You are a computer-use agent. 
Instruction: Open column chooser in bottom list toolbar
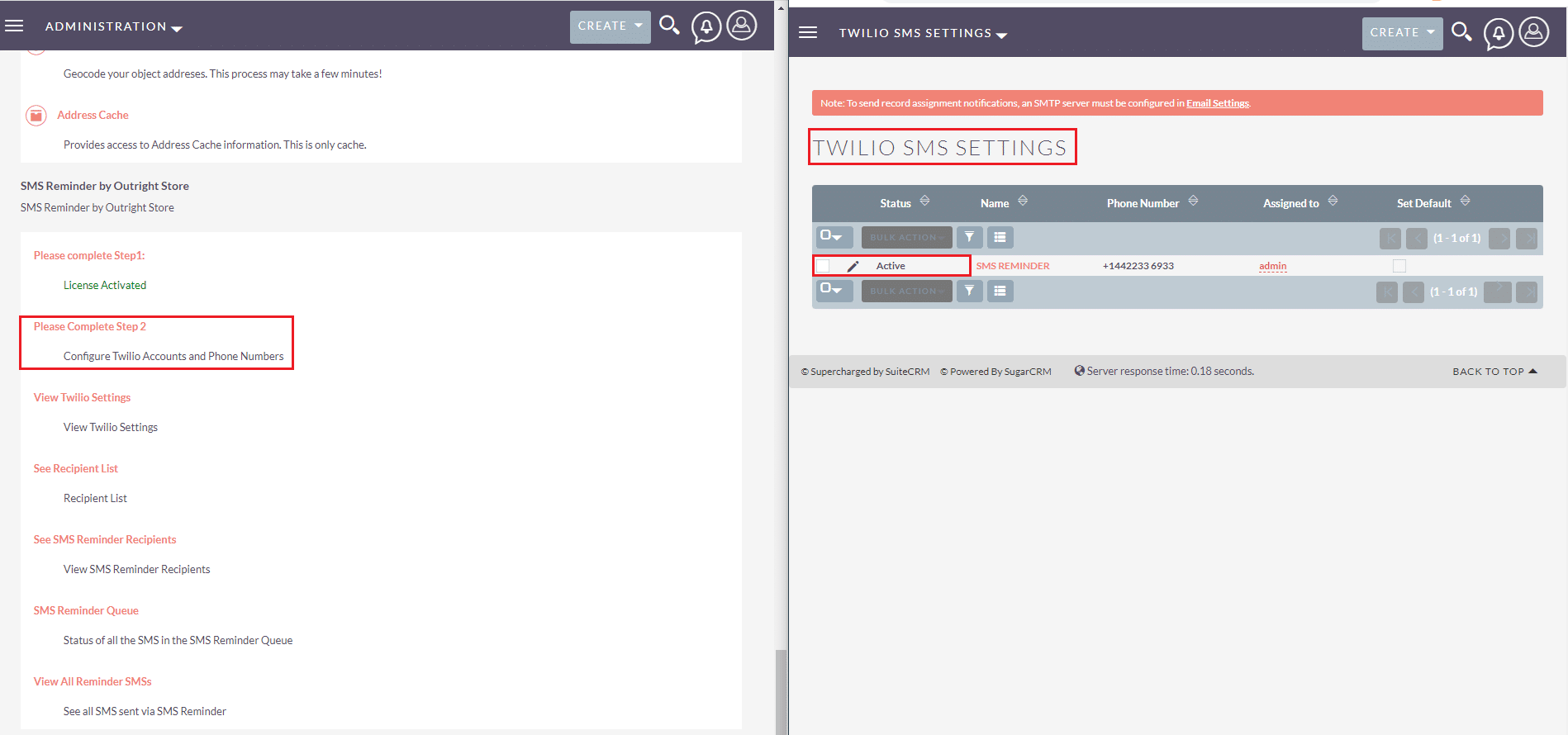point(1000,291)
